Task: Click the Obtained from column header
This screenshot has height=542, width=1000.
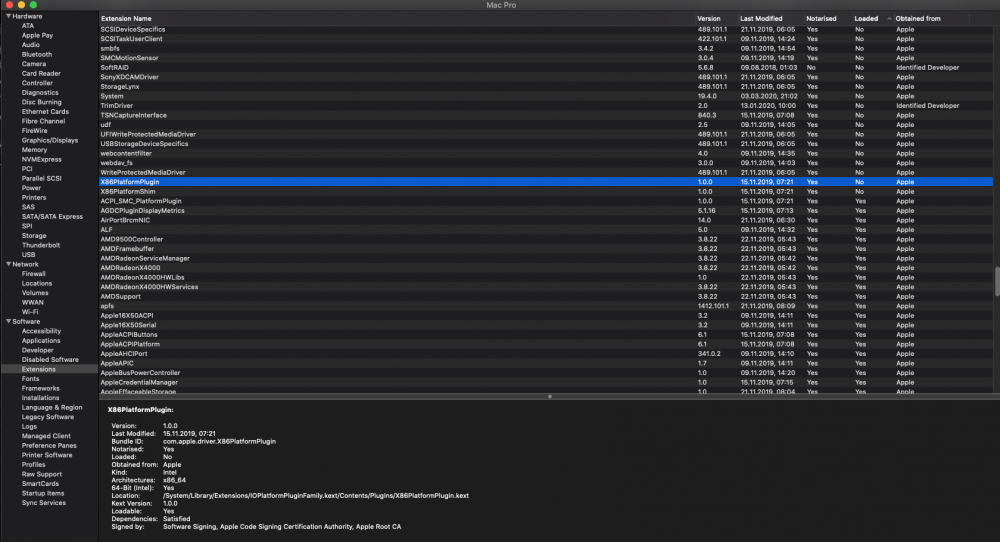Action: (918, 18)
